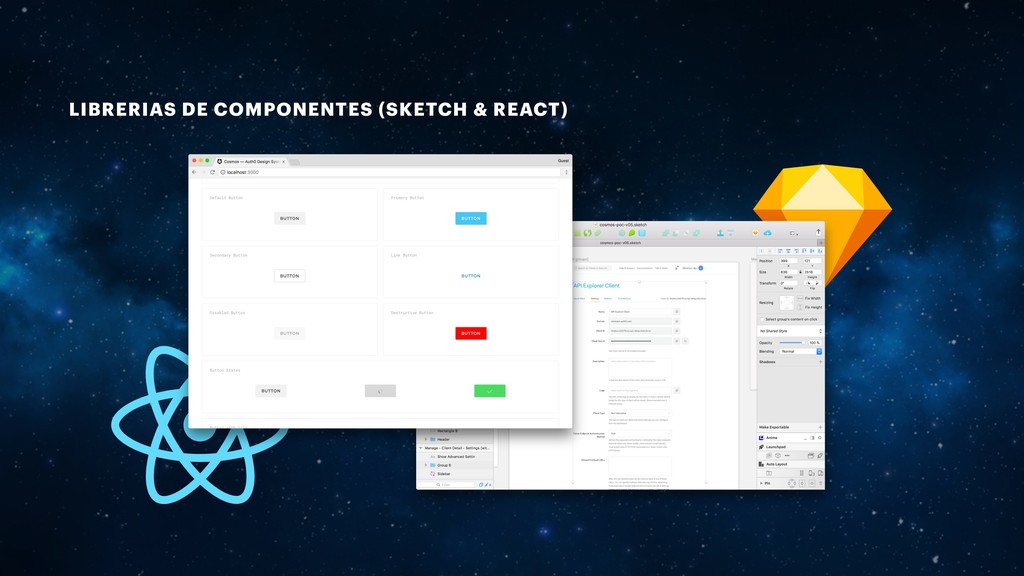Click the green checkmark success button
The height and width of the screenshot is (576, 1024).
pyautogui.click(x=490, y=391)
